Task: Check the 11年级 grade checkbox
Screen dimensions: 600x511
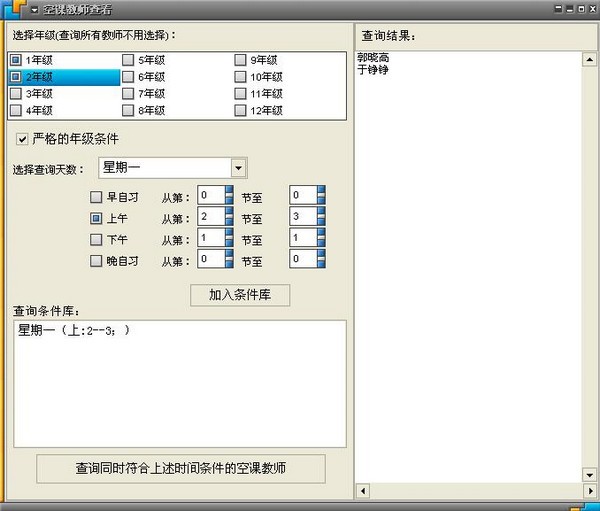Action: 240,93
